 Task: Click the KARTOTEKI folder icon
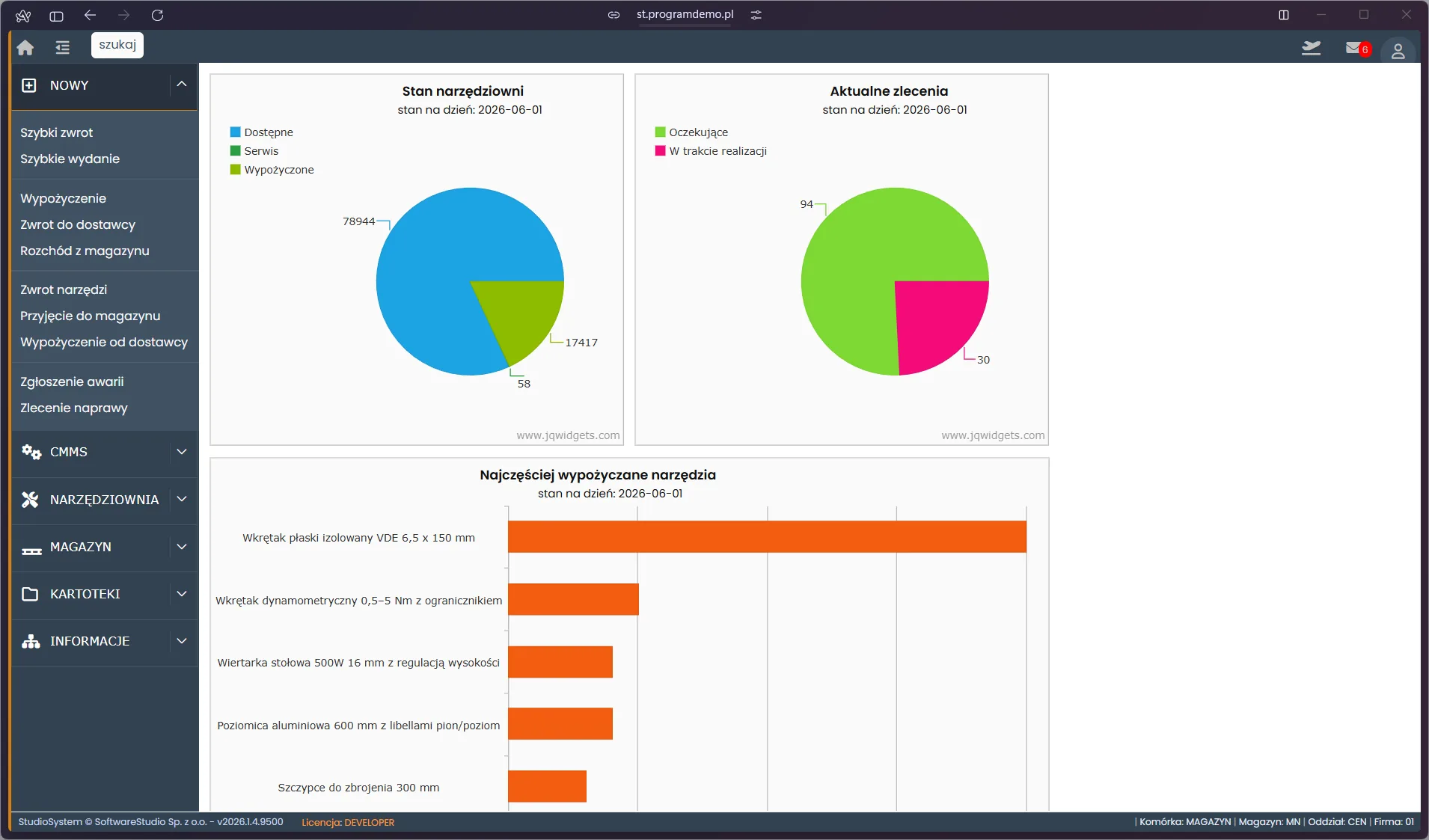[30, 594]
